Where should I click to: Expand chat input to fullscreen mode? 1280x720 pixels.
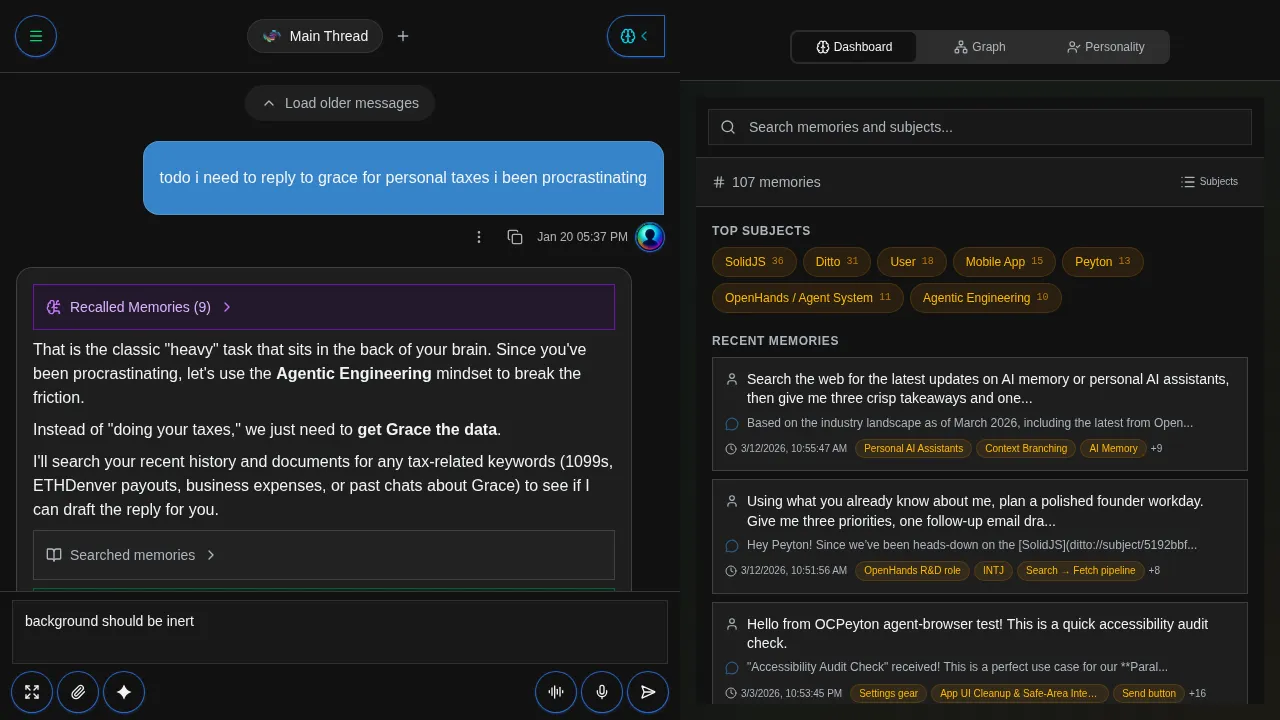pyautogui.click(x=31, y=692)
